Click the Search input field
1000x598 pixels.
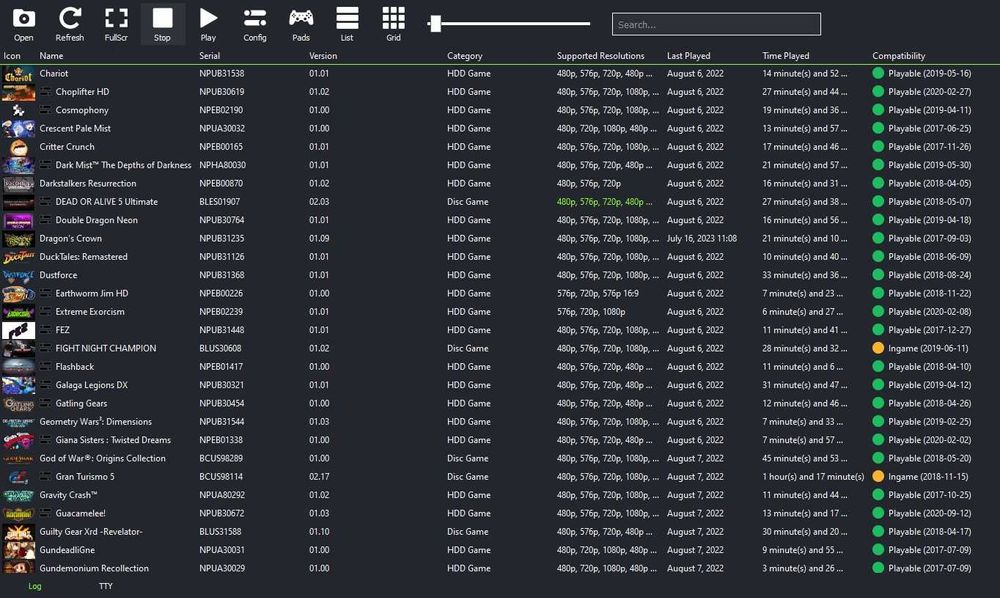pos(716,24)
